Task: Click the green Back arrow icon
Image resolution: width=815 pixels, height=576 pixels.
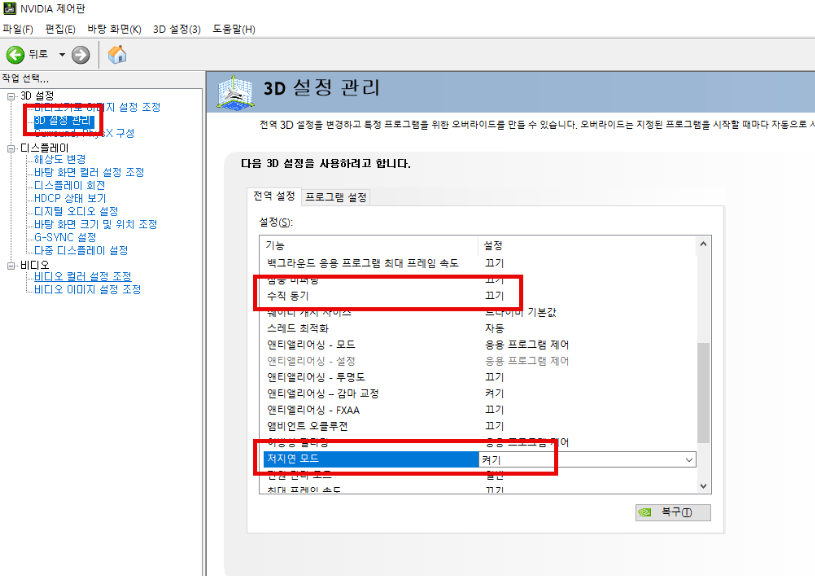Action: pyautogui.click(x=15, y=55)
